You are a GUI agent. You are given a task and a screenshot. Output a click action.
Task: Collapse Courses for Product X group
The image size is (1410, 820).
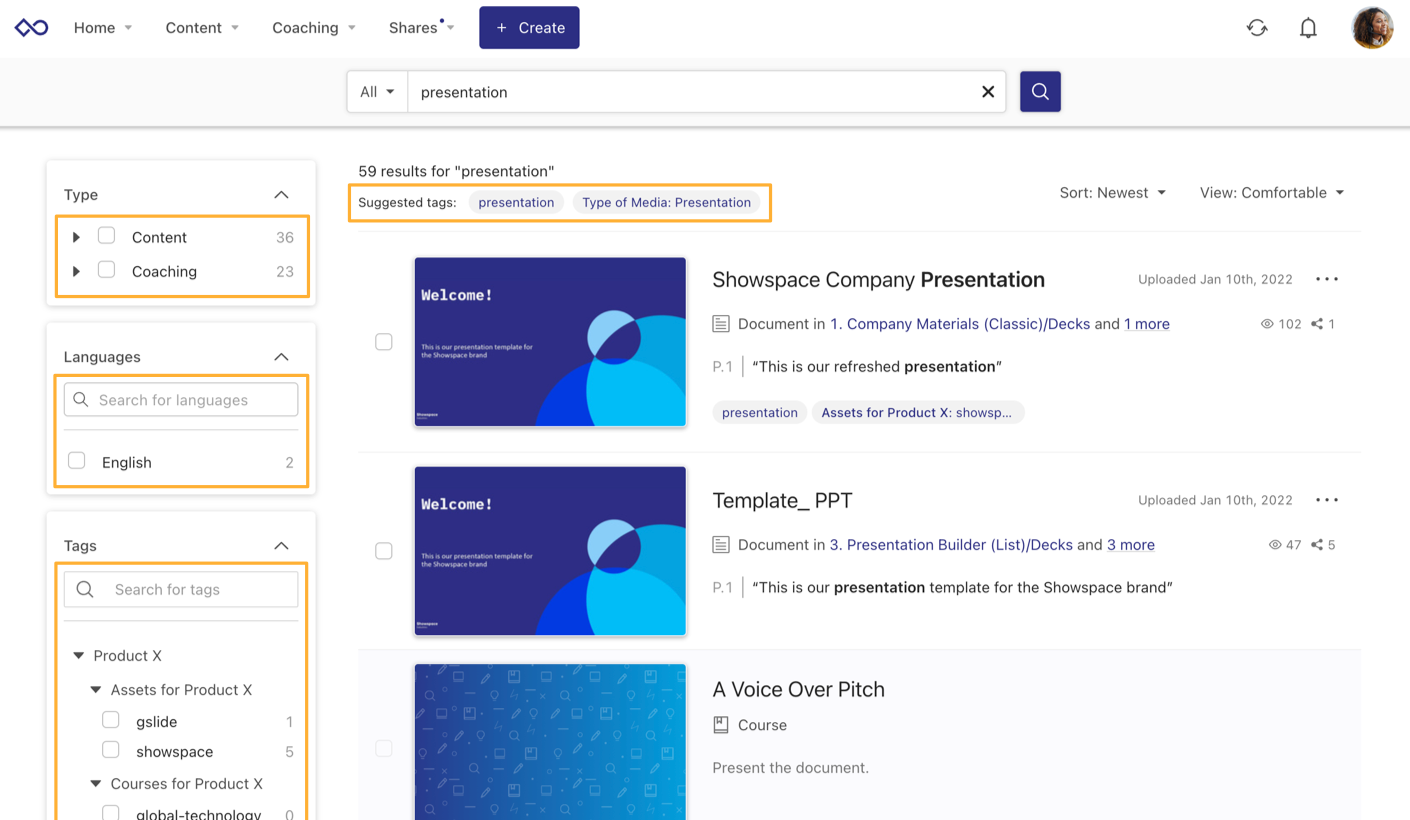(x=96, y=784)
